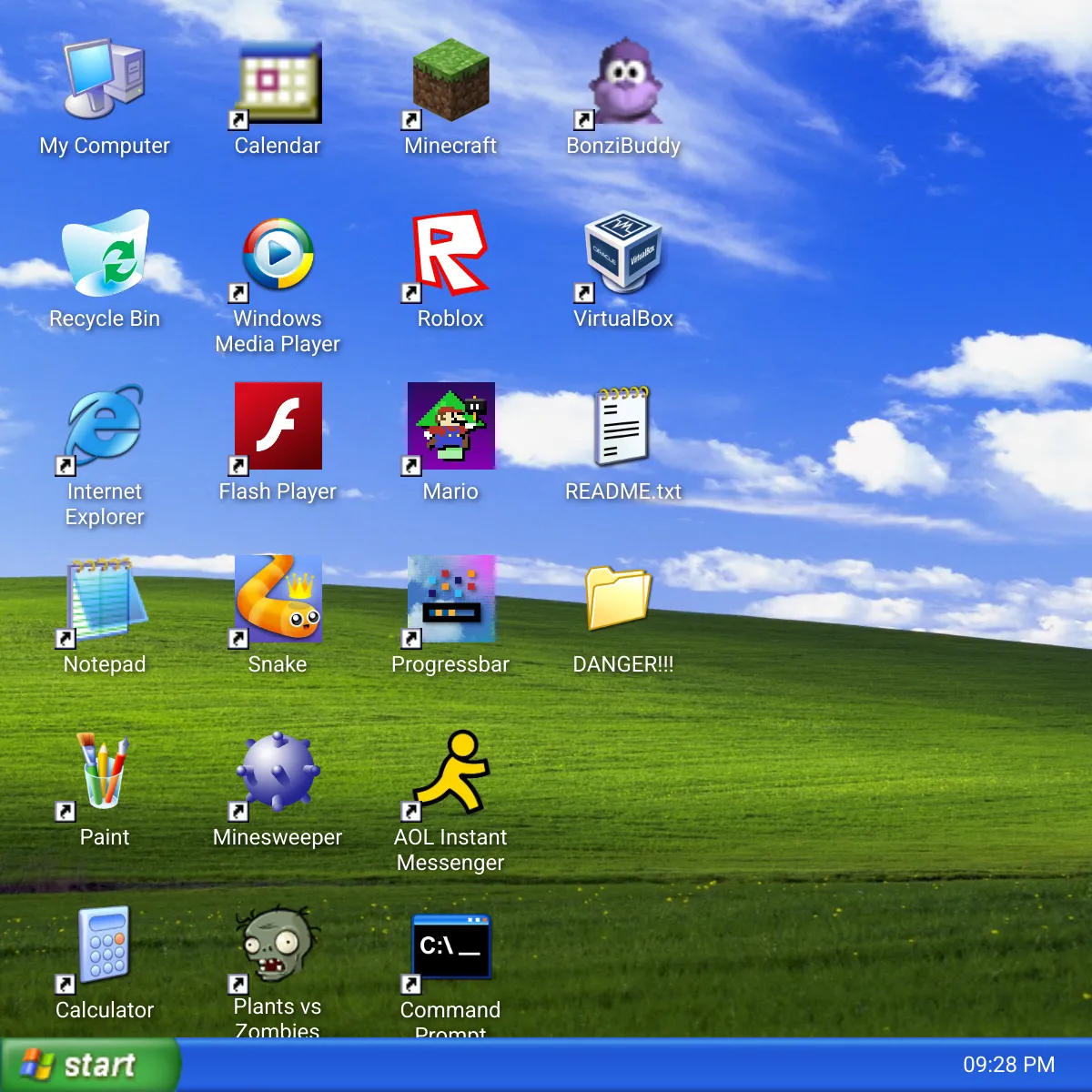Viewport: 1092px width, 1092px height.
Task: Open the My Computer icon
Action: click(x=105, y=80)
